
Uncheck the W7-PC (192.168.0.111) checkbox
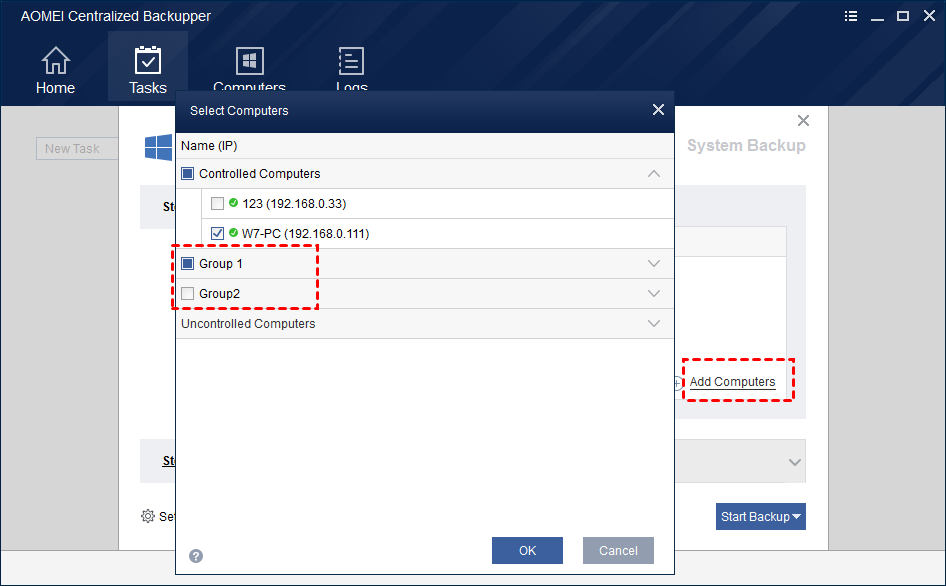pos(217,234)
